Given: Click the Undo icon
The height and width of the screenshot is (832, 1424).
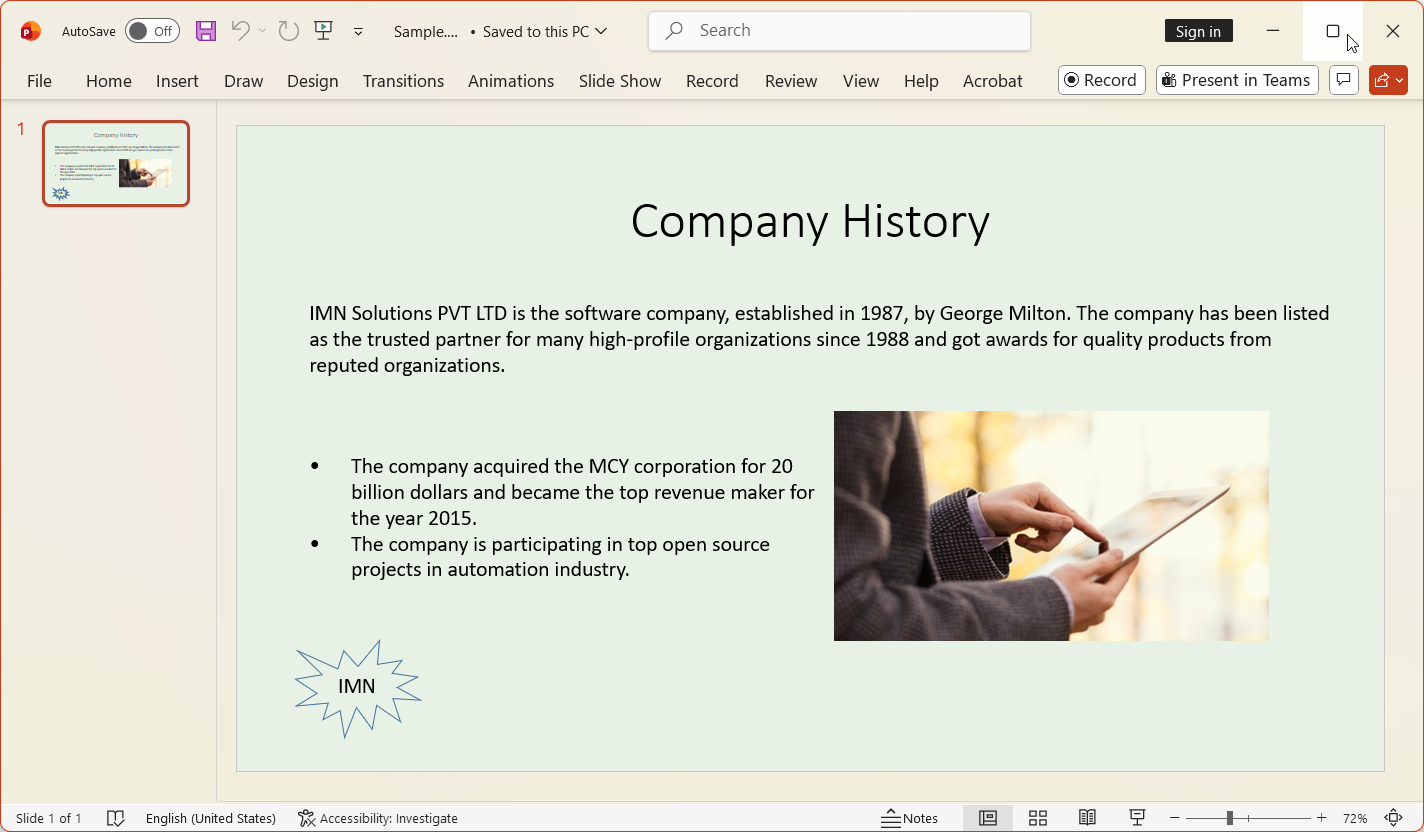Looking at the screenshot, I should [241, 31].
